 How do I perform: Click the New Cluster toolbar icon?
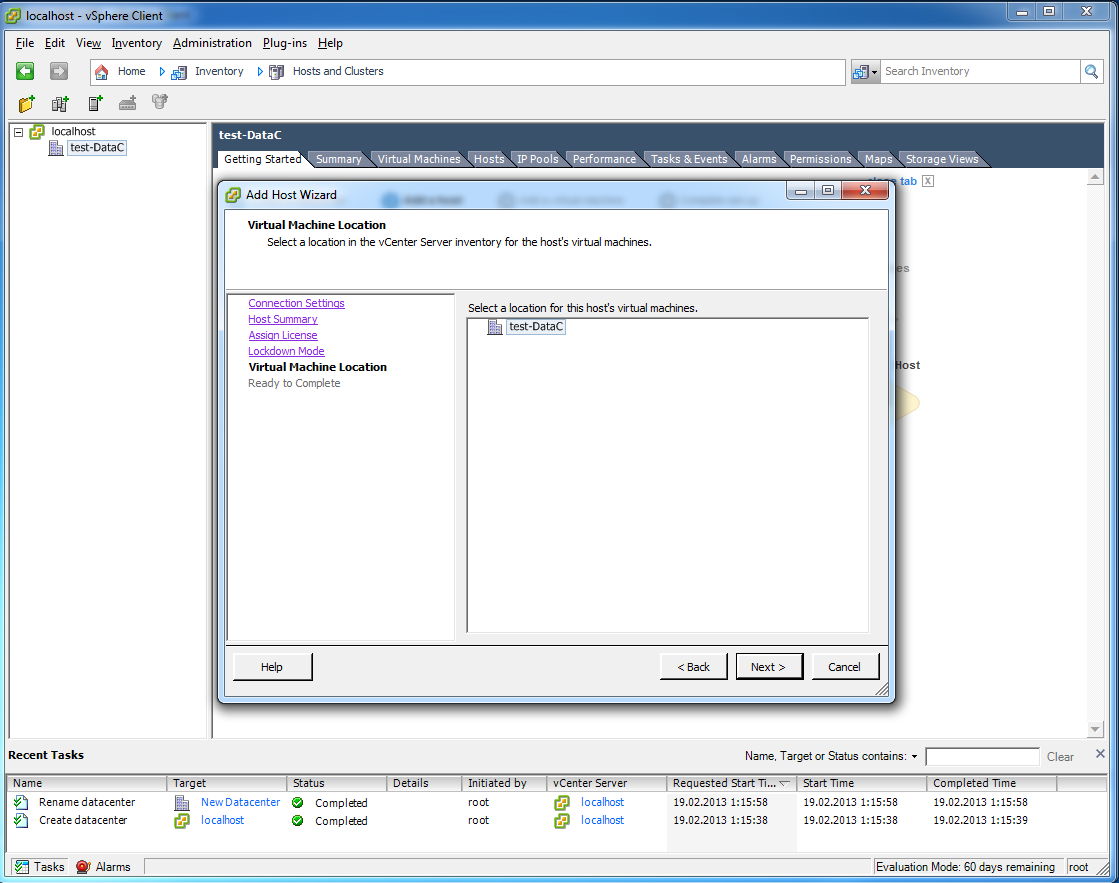pyautogui.click(x=95, y=104)
